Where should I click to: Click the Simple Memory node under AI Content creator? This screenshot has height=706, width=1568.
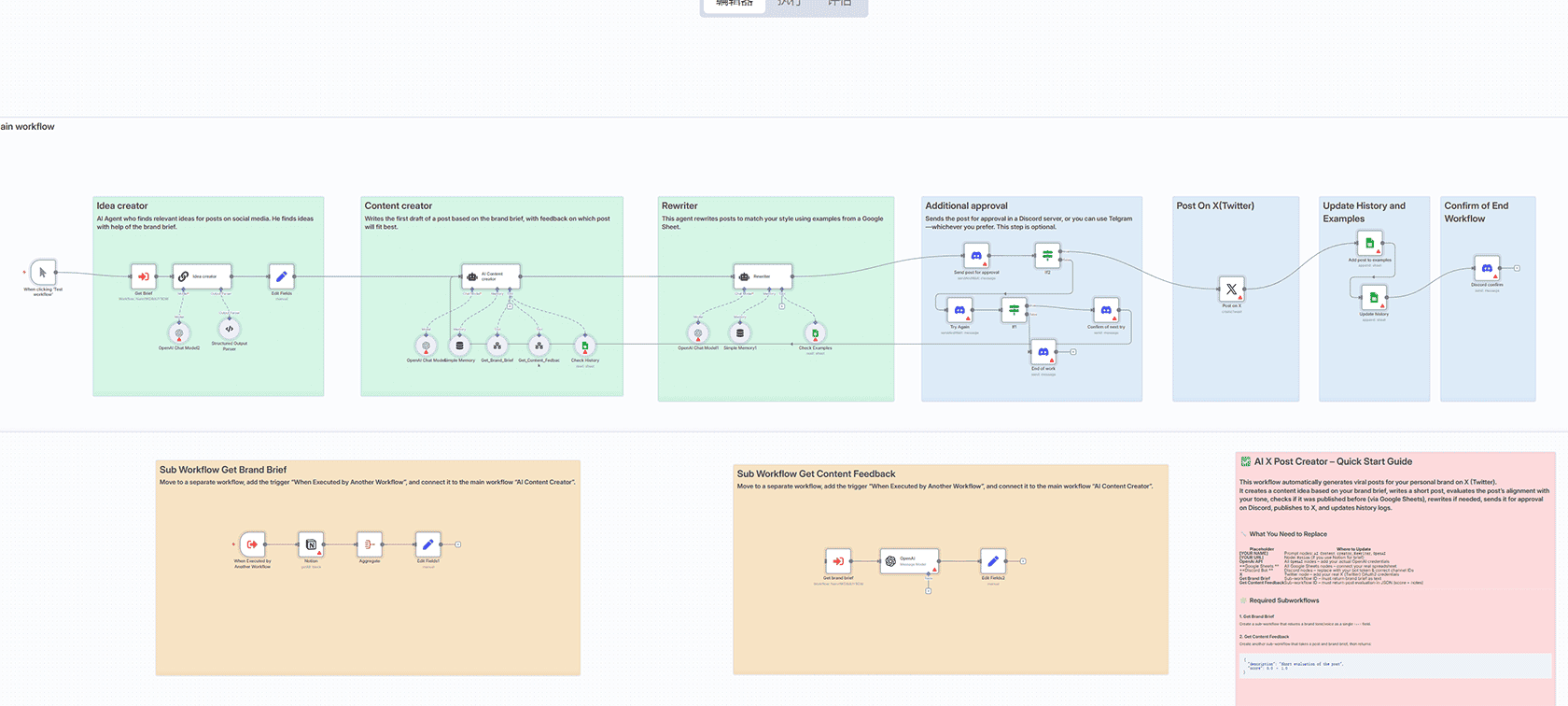coord(459,346)
